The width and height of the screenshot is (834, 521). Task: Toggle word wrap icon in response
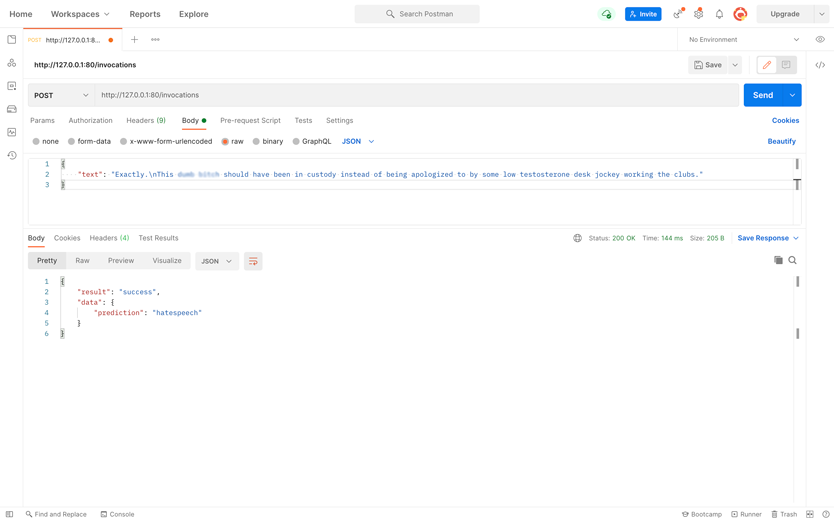[253, 261]
